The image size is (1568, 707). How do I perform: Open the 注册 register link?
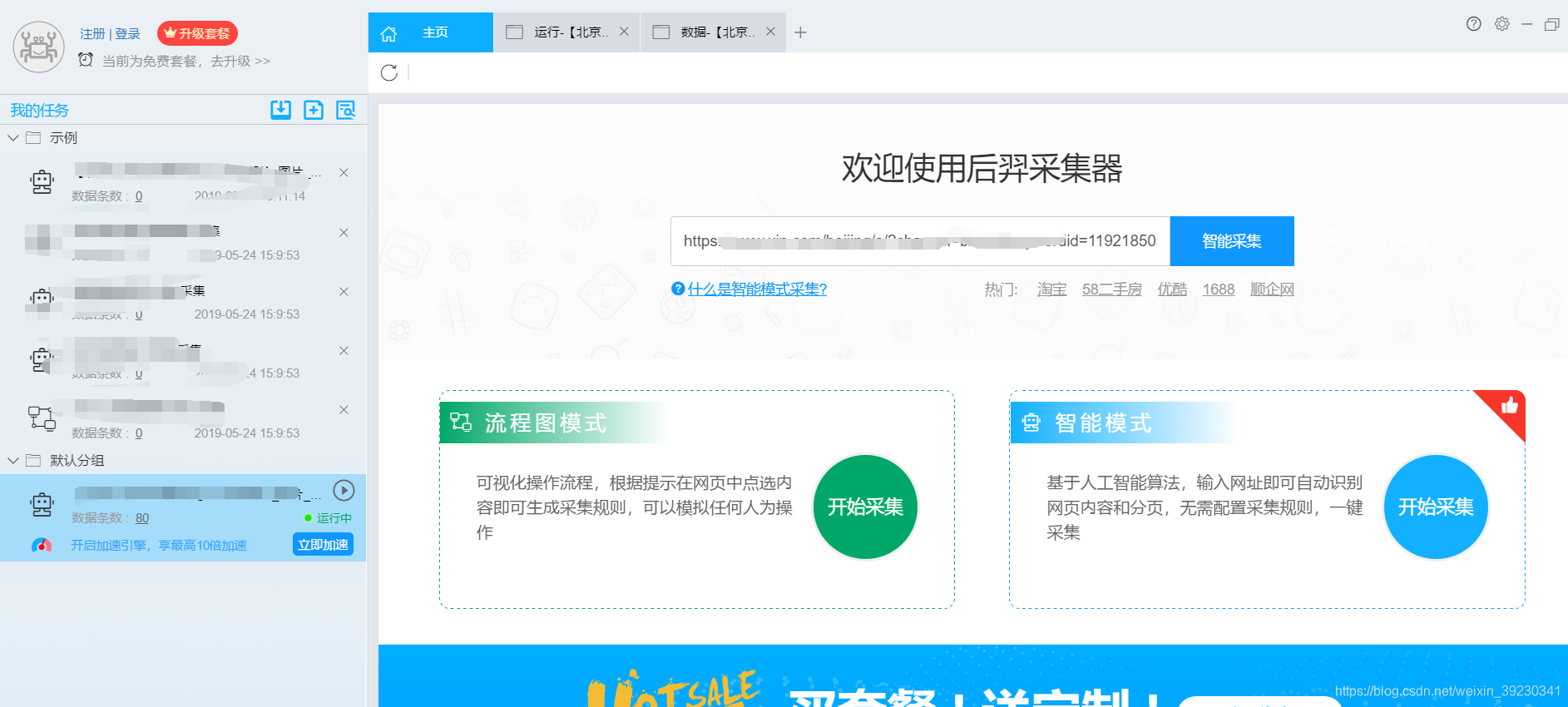pos(92,34)
